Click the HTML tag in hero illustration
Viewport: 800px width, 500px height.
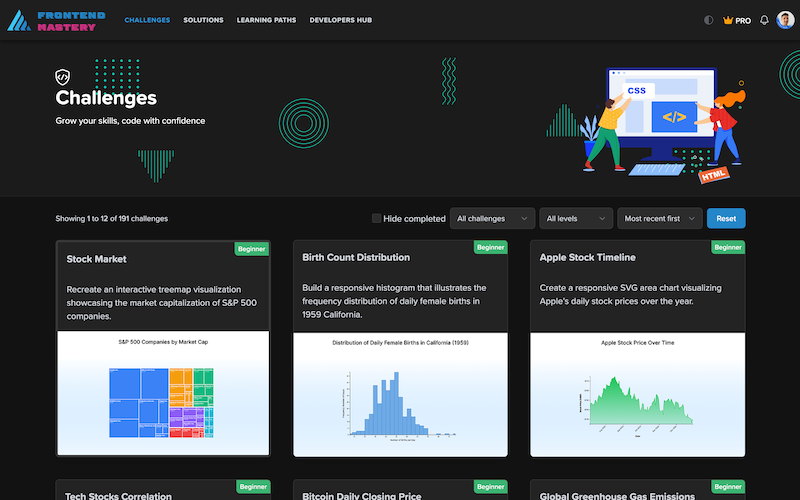(714, 175)
